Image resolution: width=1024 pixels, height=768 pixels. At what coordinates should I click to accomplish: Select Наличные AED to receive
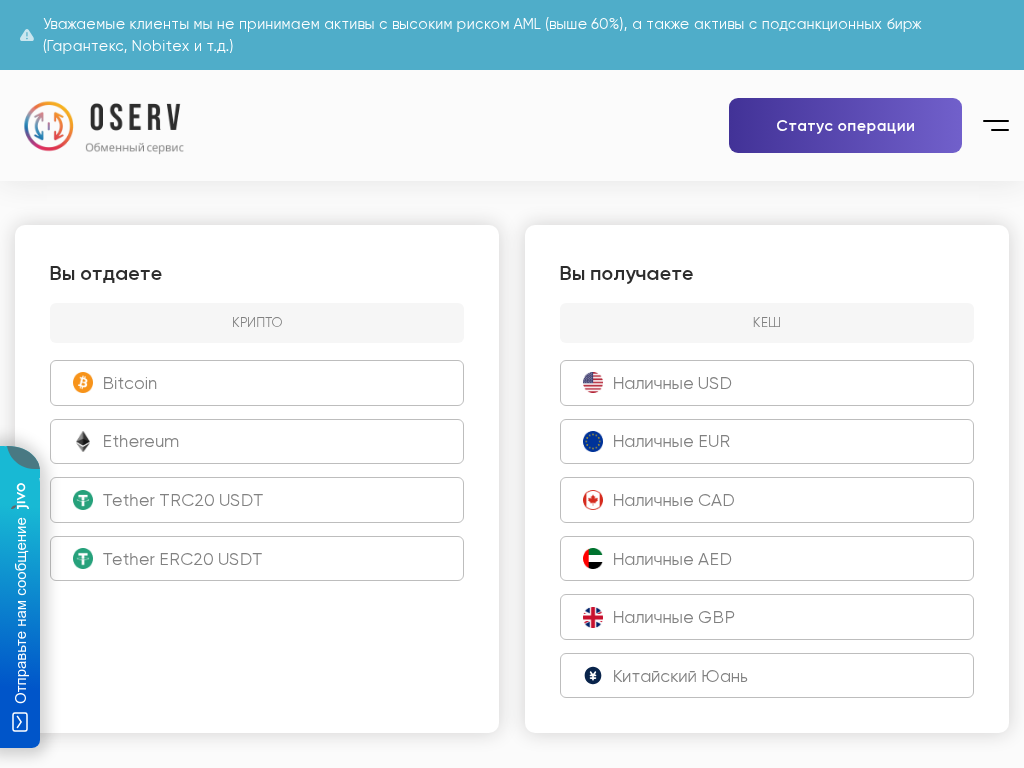point(767,559)
